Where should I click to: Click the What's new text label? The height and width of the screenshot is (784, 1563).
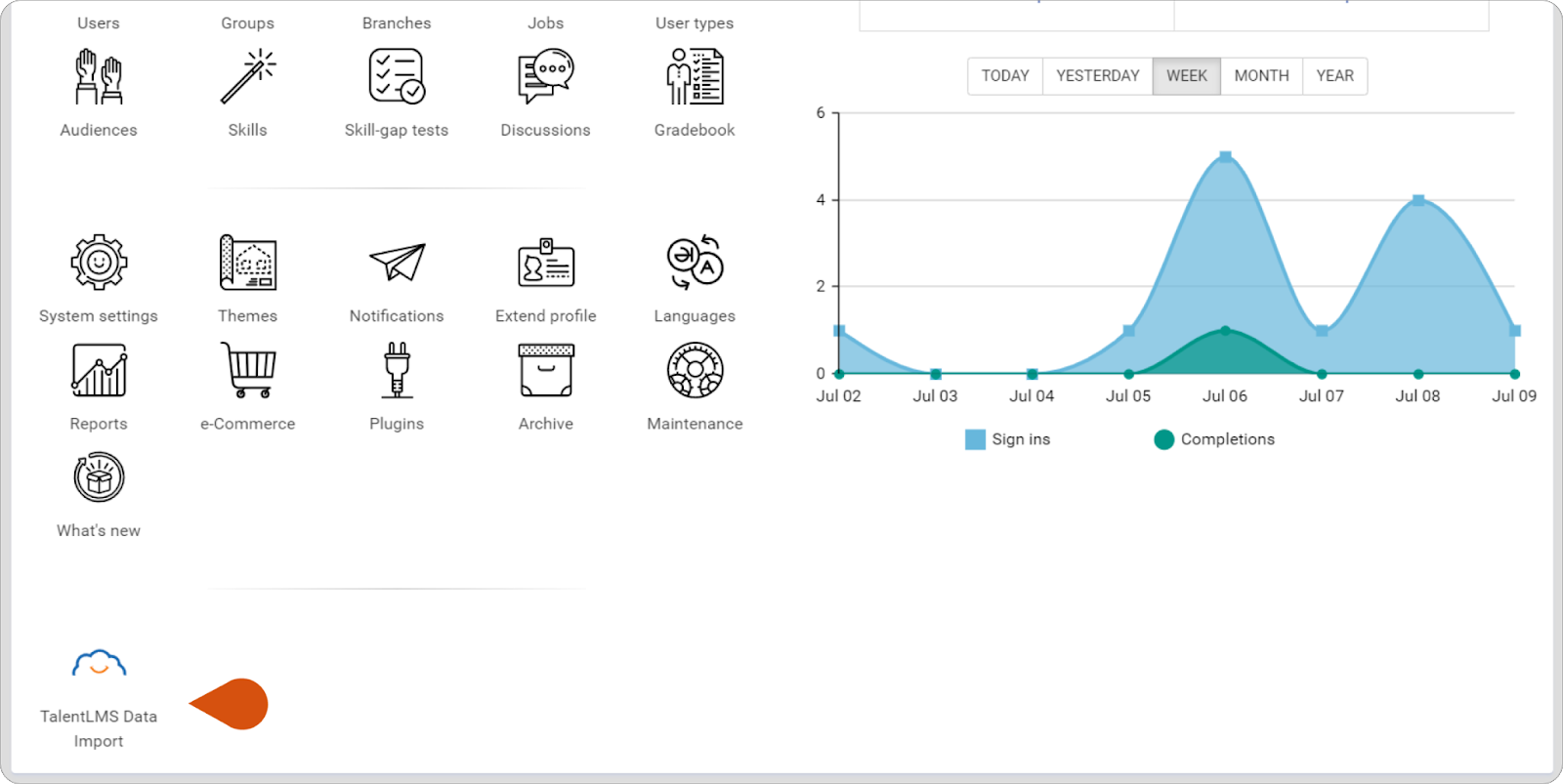point(99,531)
